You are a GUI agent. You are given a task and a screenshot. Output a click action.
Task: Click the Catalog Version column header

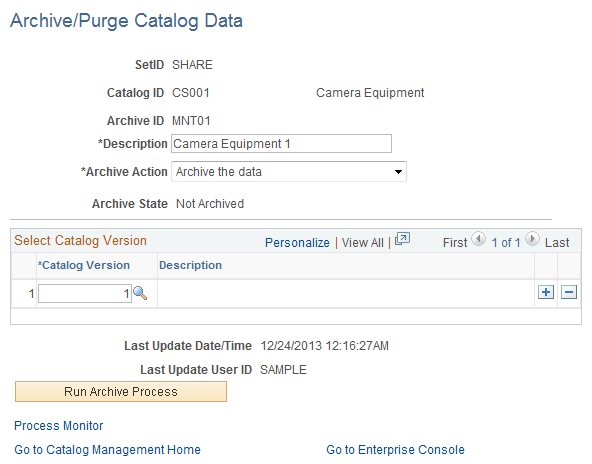tap(84, 265)
